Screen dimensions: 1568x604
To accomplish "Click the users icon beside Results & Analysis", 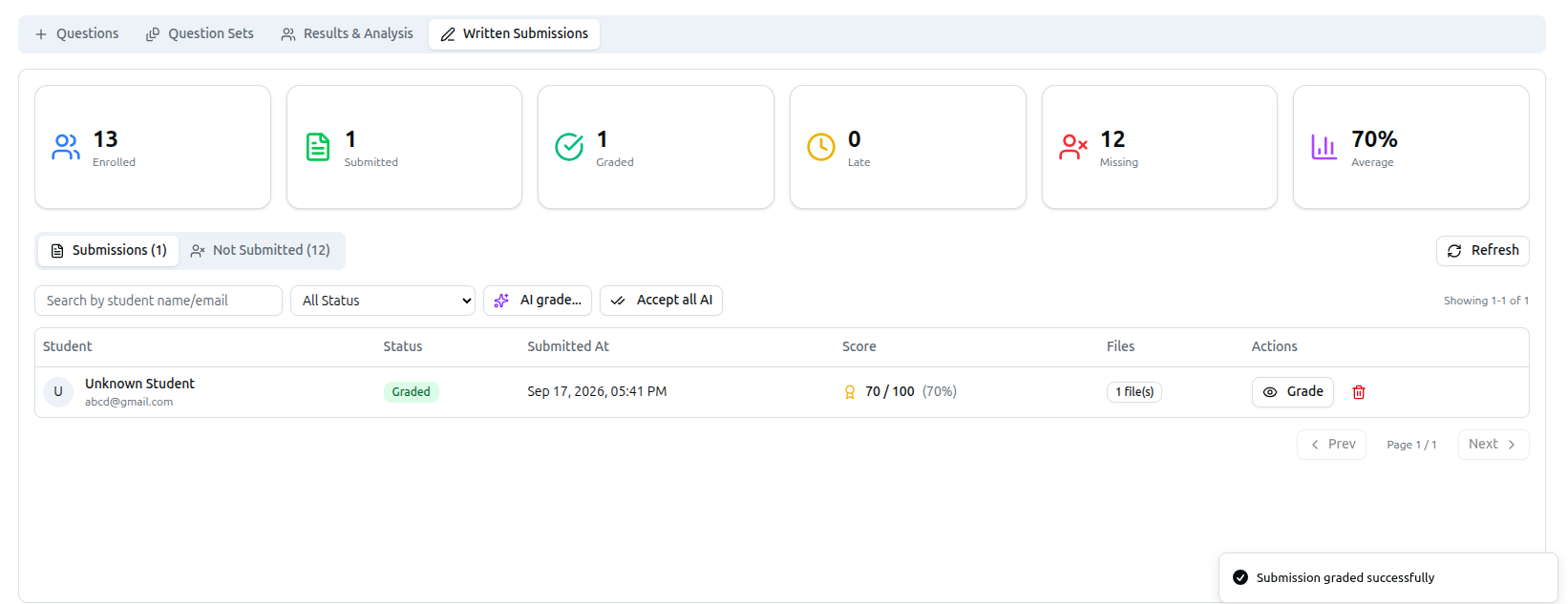I will point(288,34).
